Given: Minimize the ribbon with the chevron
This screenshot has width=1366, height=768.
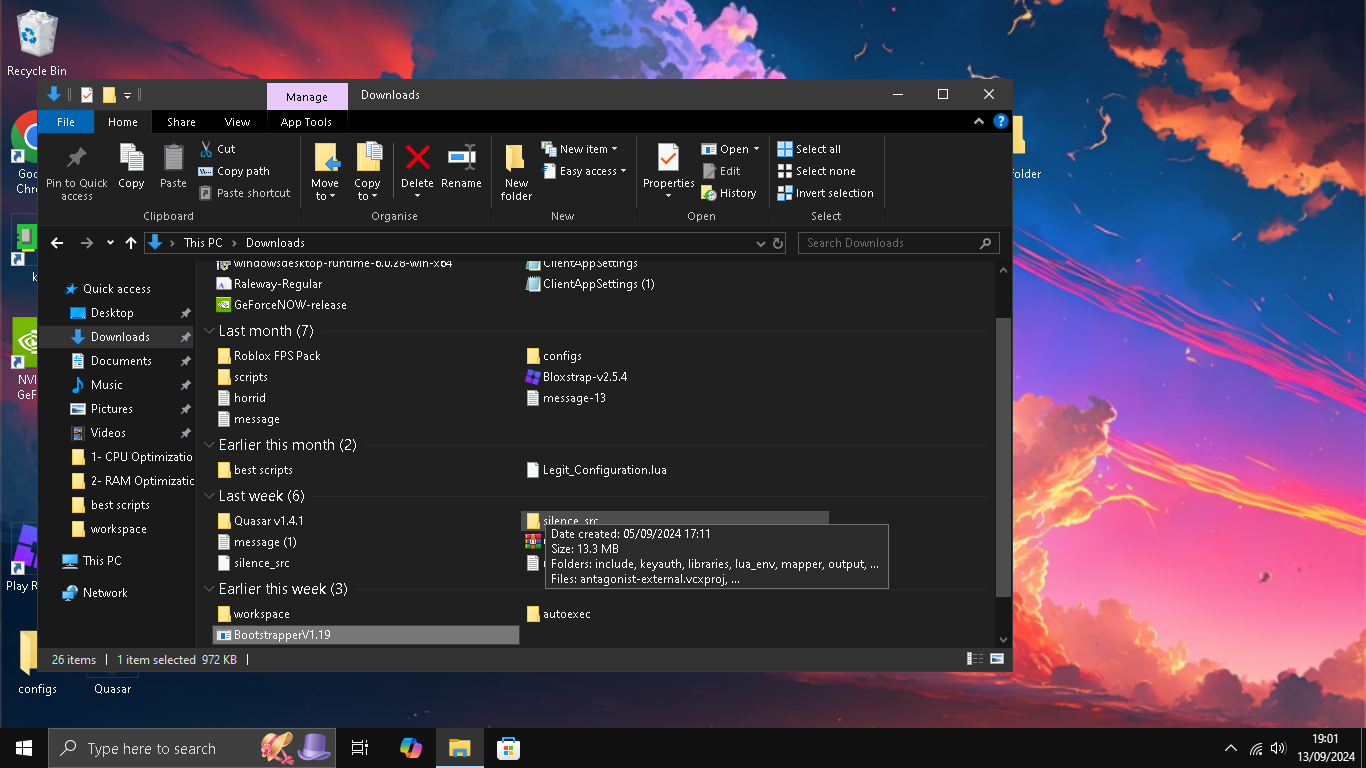Looking at the screenshot, I should coord(979,122).
